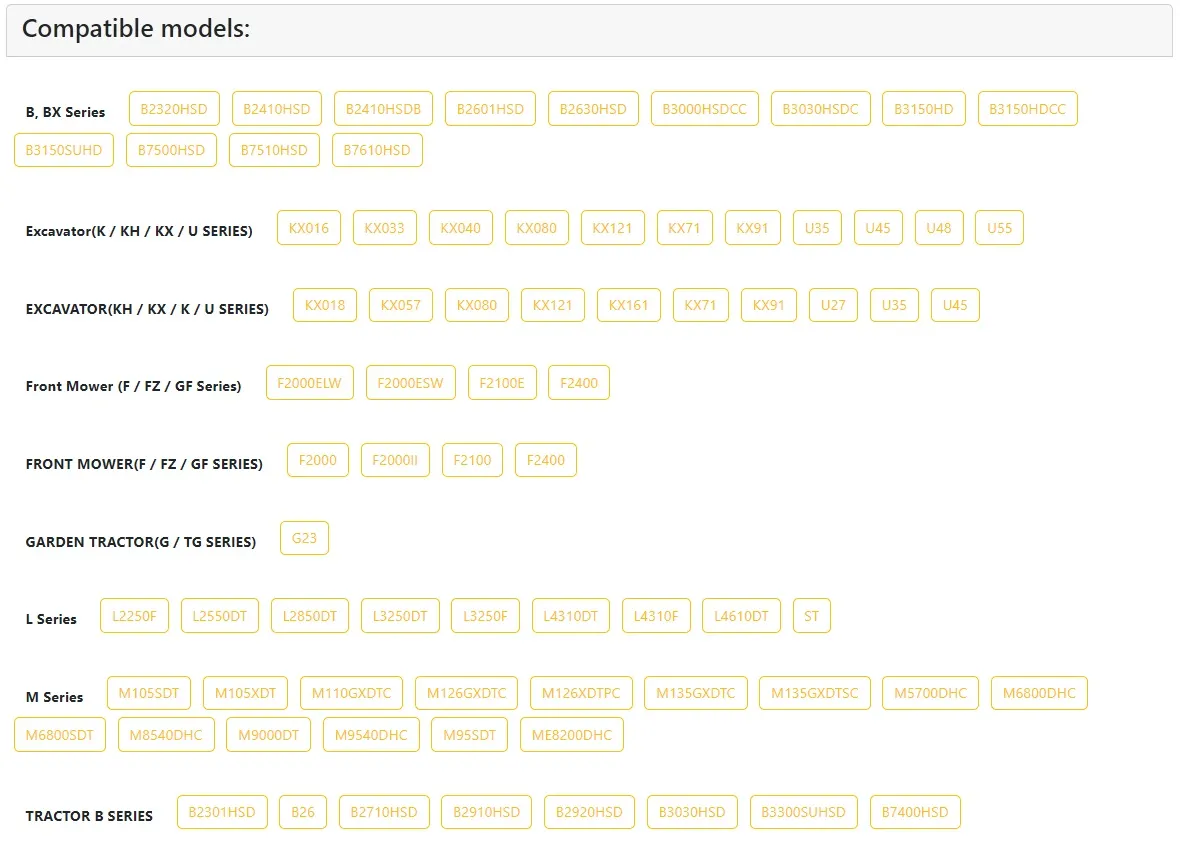Click the B2320HSD model tag

[x=174, y=109]
